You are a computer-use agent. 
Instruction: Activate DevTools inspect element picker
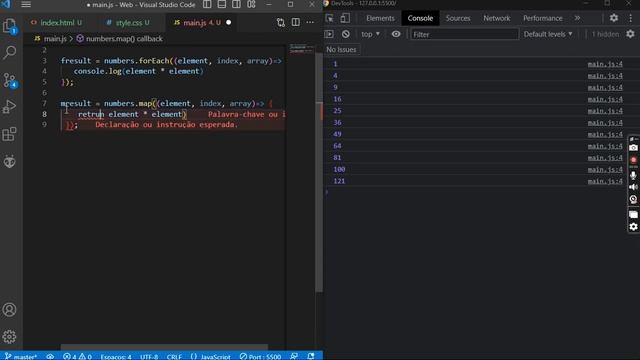point(329,18)
